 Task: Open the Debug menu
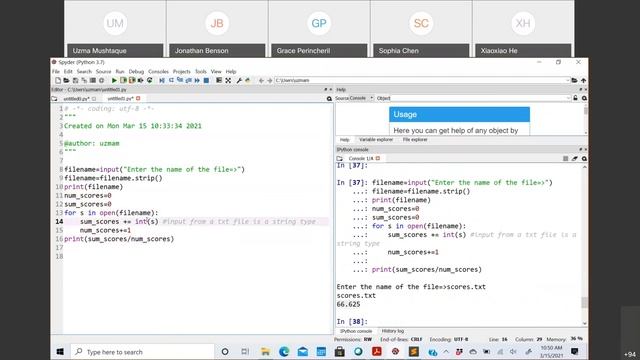136,71
